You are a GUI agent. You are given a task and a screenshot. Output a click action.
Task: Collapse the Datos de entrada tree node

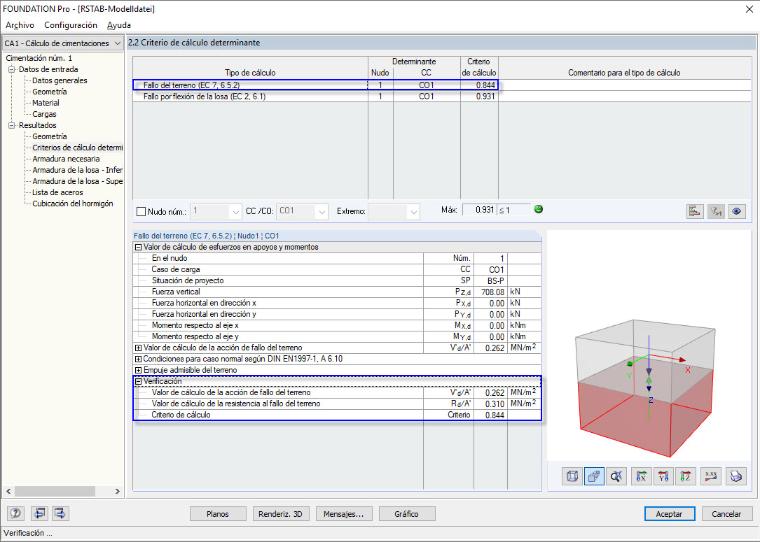(12, 69)
